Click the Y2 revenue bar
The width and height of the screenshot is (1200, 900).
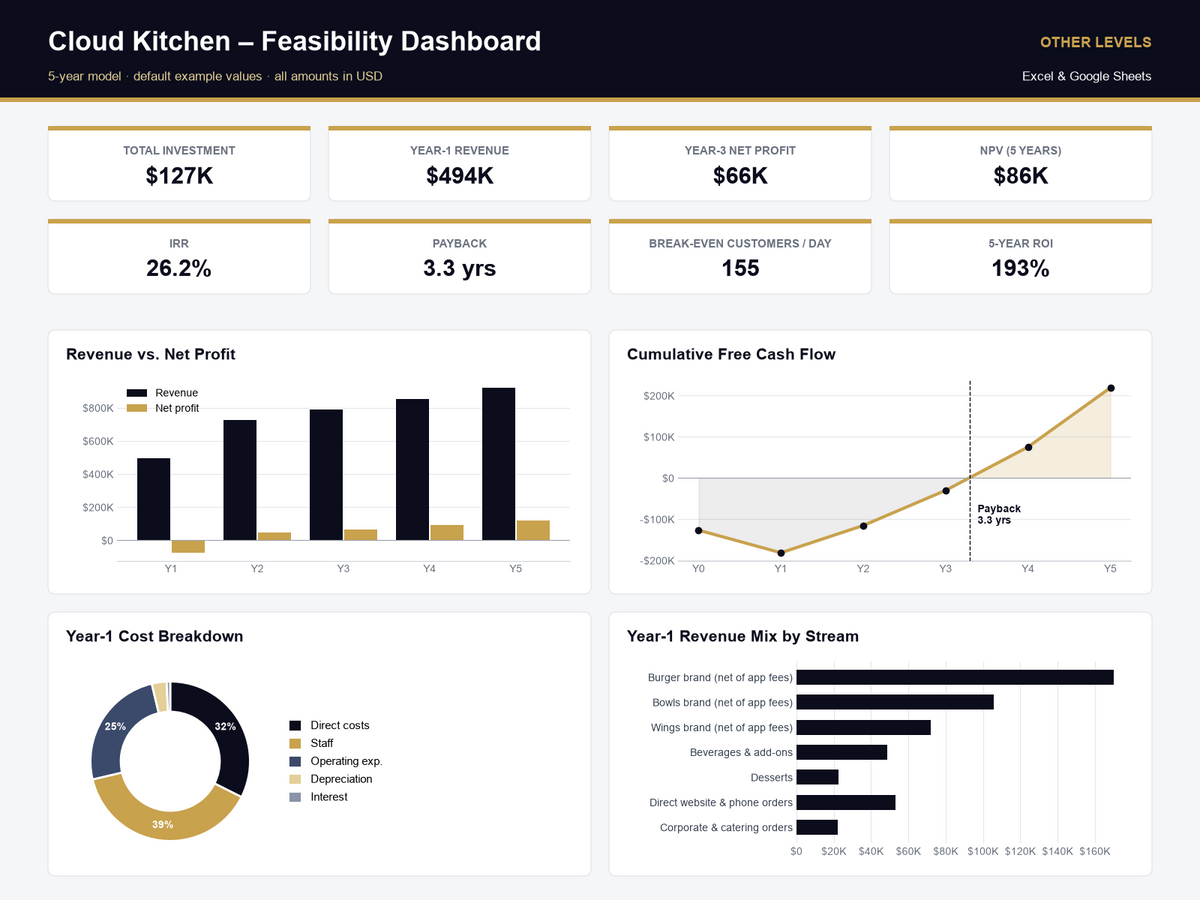point(240,480)
